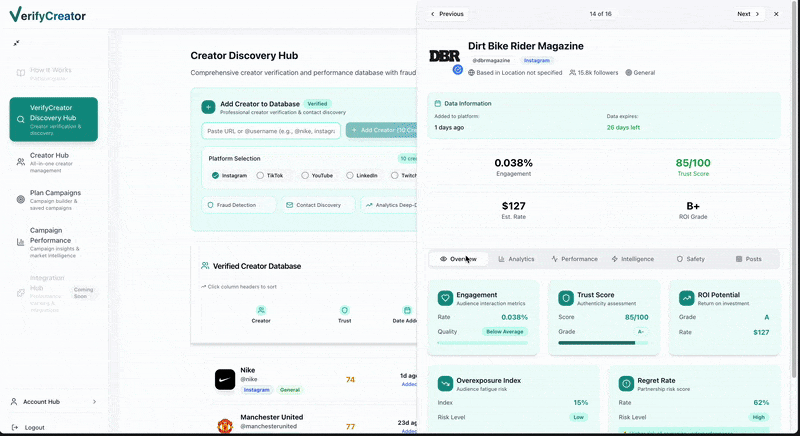Click the DBR magazine logo thumbnail

click(444, 56)
